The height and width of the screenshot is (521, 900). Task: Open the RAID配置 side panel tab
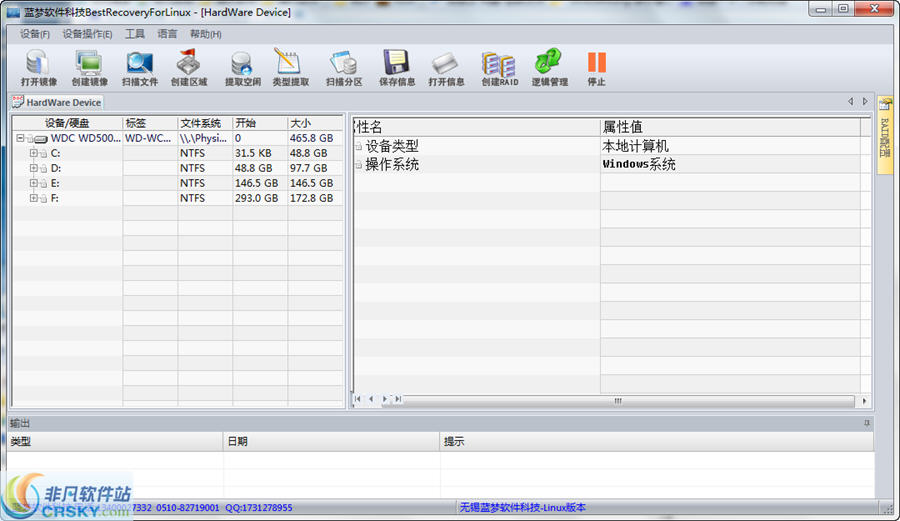885,134
